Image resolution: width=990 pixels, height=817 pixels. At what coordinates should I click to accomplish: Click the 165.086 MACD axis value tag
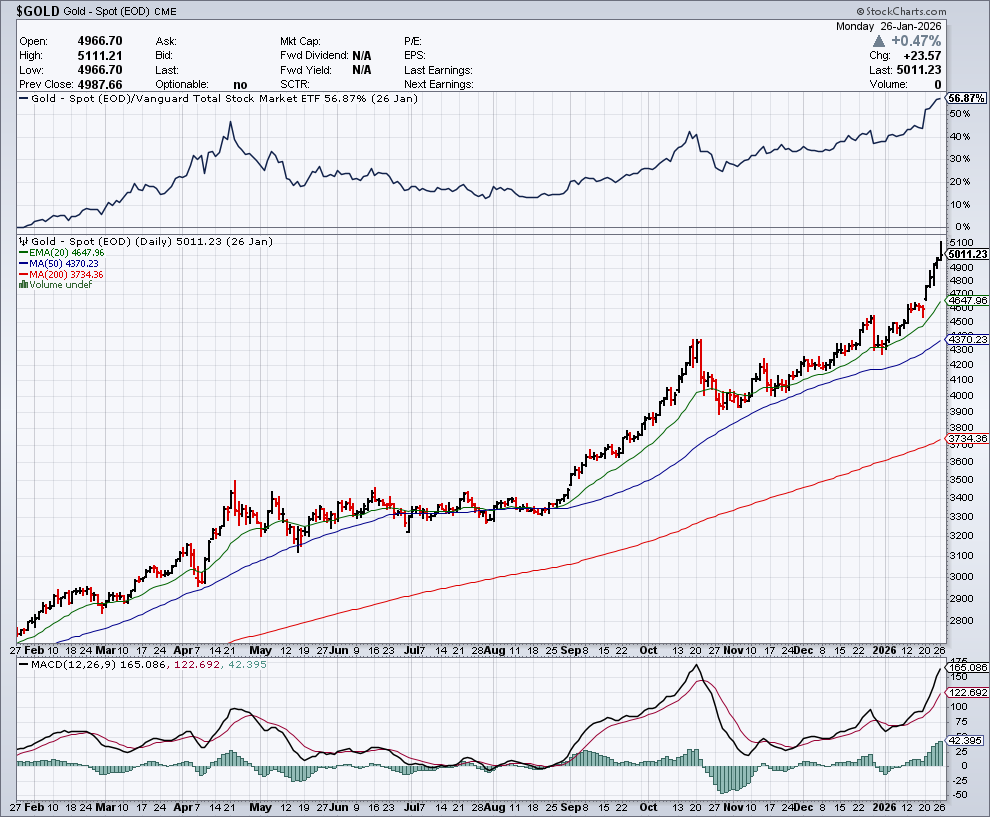pos(968,667)
